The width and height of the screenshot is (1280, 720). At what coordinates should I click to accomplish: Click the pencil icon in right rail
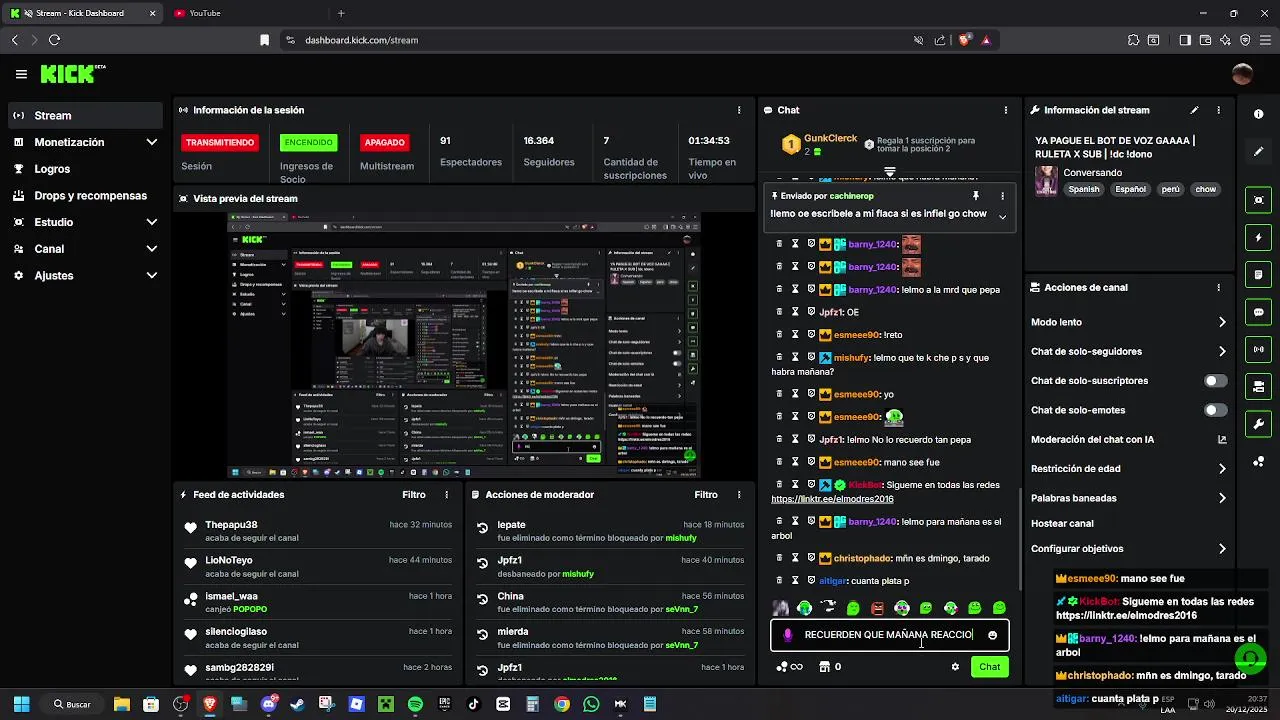1259,151
